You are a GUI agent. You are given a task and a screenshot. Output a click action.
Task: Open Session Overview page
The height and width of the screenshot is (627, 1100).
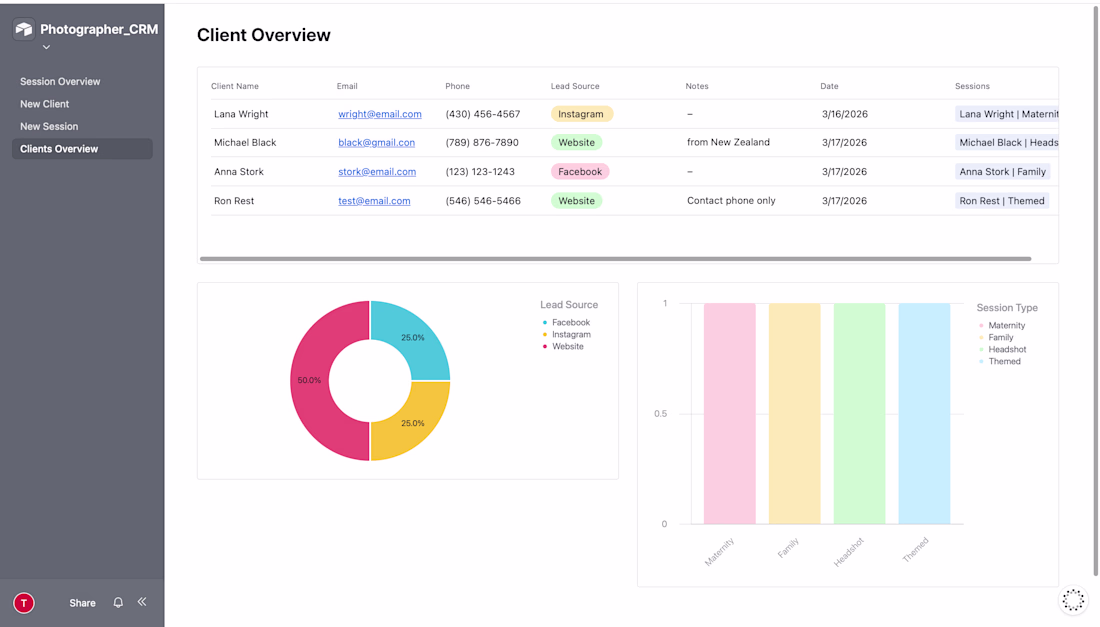coord(60,81)
